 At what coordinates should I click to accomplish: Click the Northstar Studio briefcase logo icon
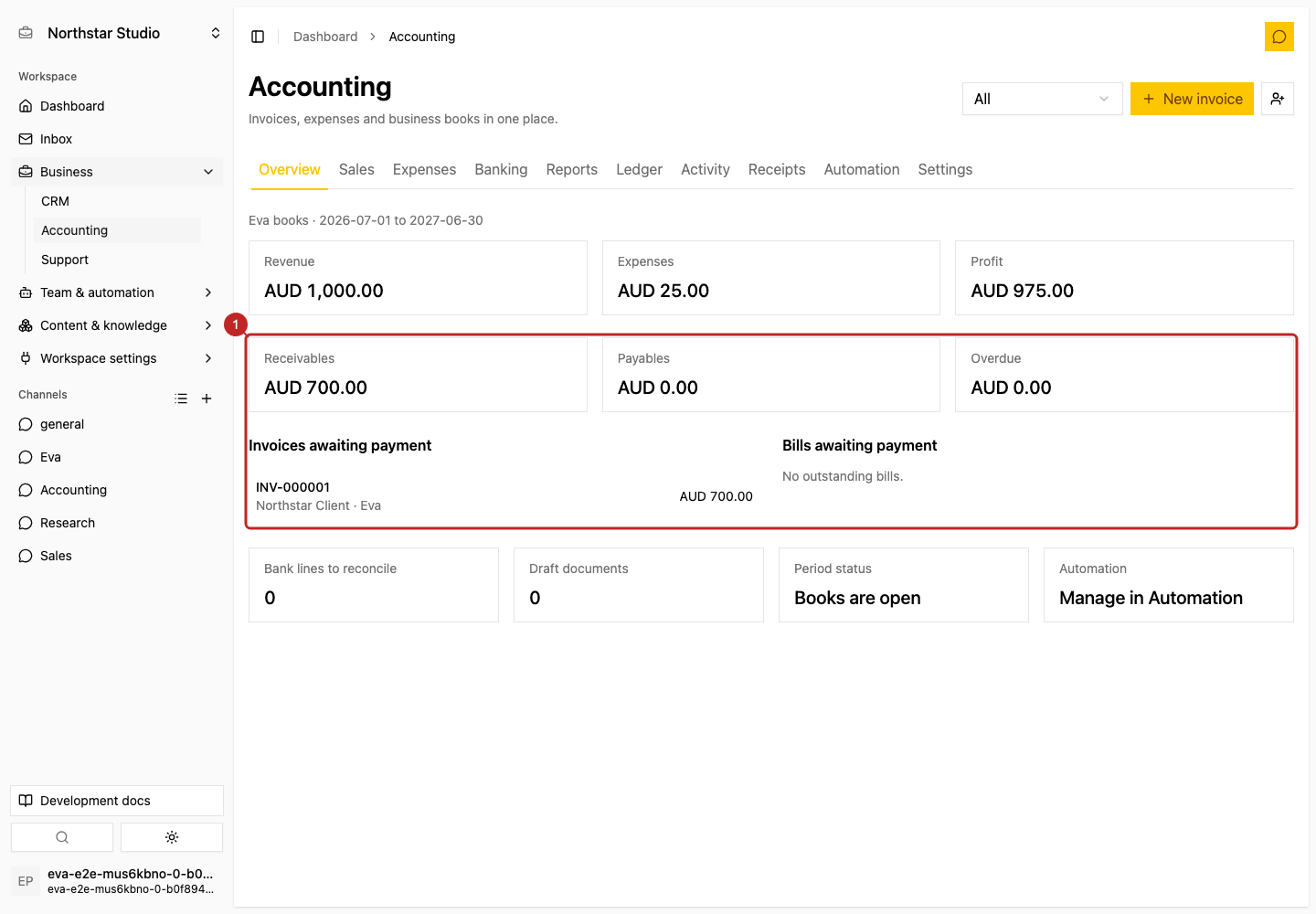click(x=26, y=33)
